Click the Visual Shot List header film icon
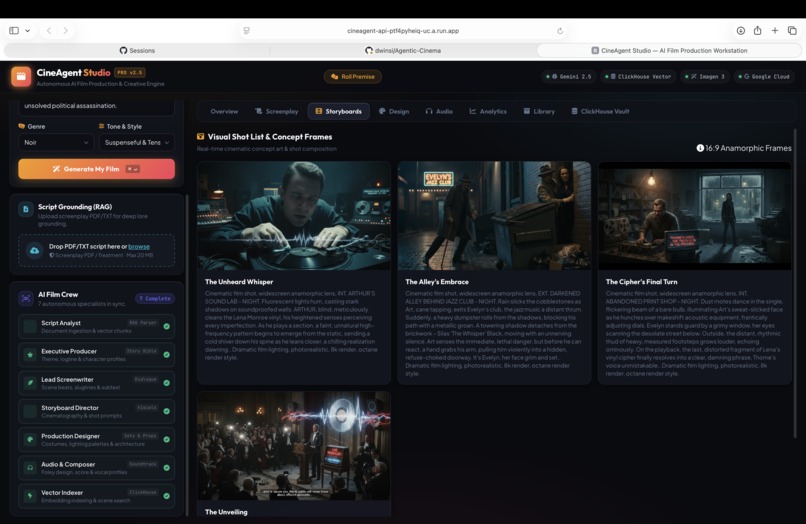806x524 pixels. click(200, 137)
